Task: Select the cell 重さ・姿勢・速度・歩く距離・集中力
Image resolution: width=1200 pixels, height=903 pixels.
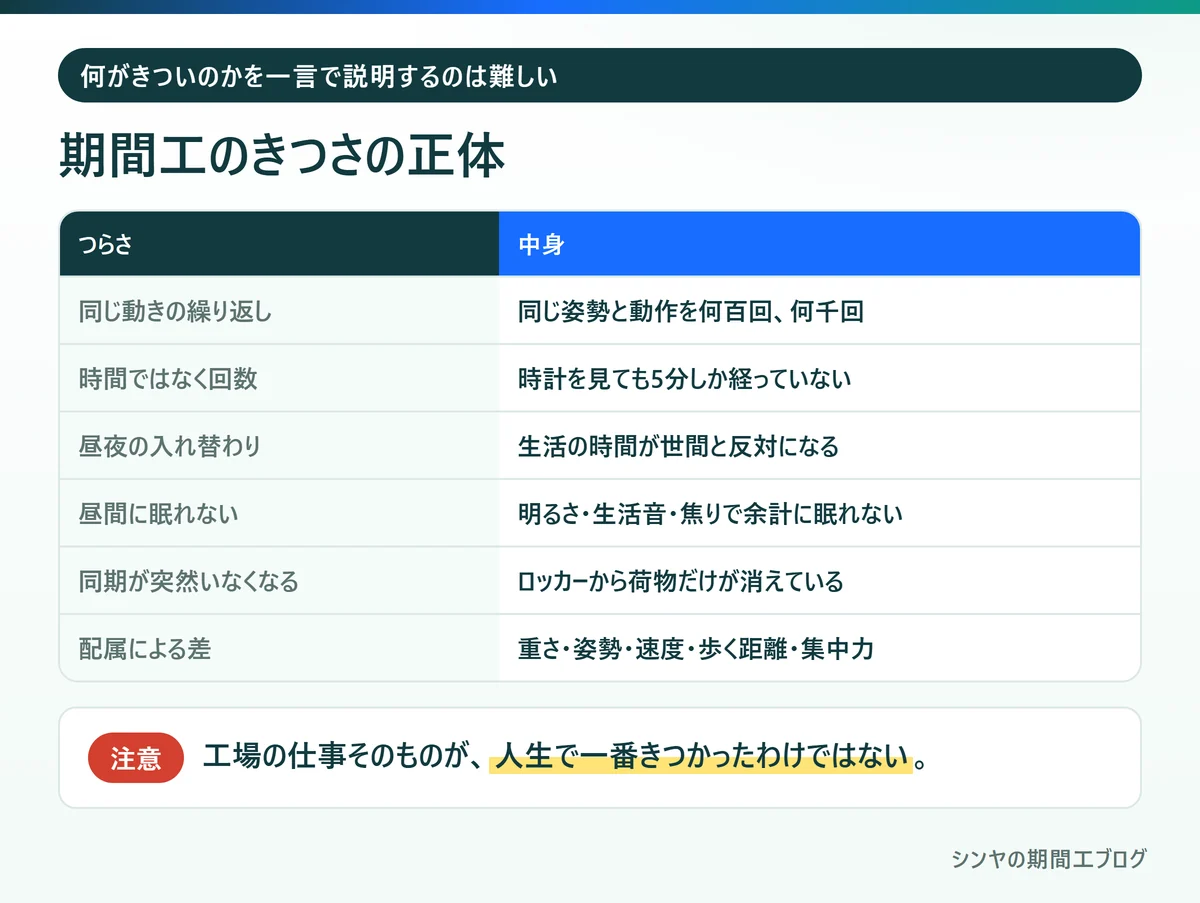Action: pyautogui.click(x=819, y=648)
